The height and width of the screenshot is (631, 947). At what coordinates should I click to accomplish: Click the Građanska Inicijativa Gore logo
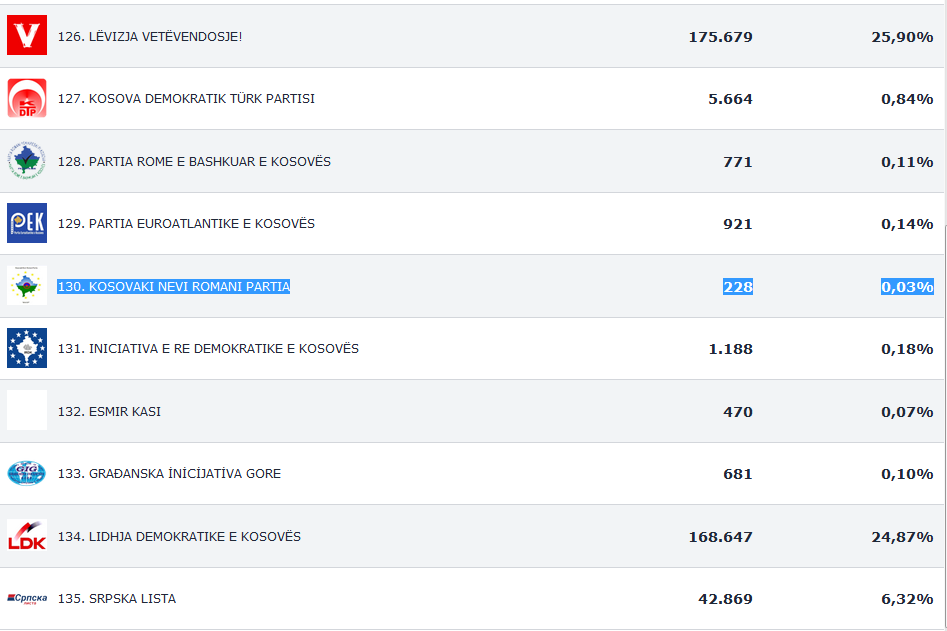tap(27, 473)
